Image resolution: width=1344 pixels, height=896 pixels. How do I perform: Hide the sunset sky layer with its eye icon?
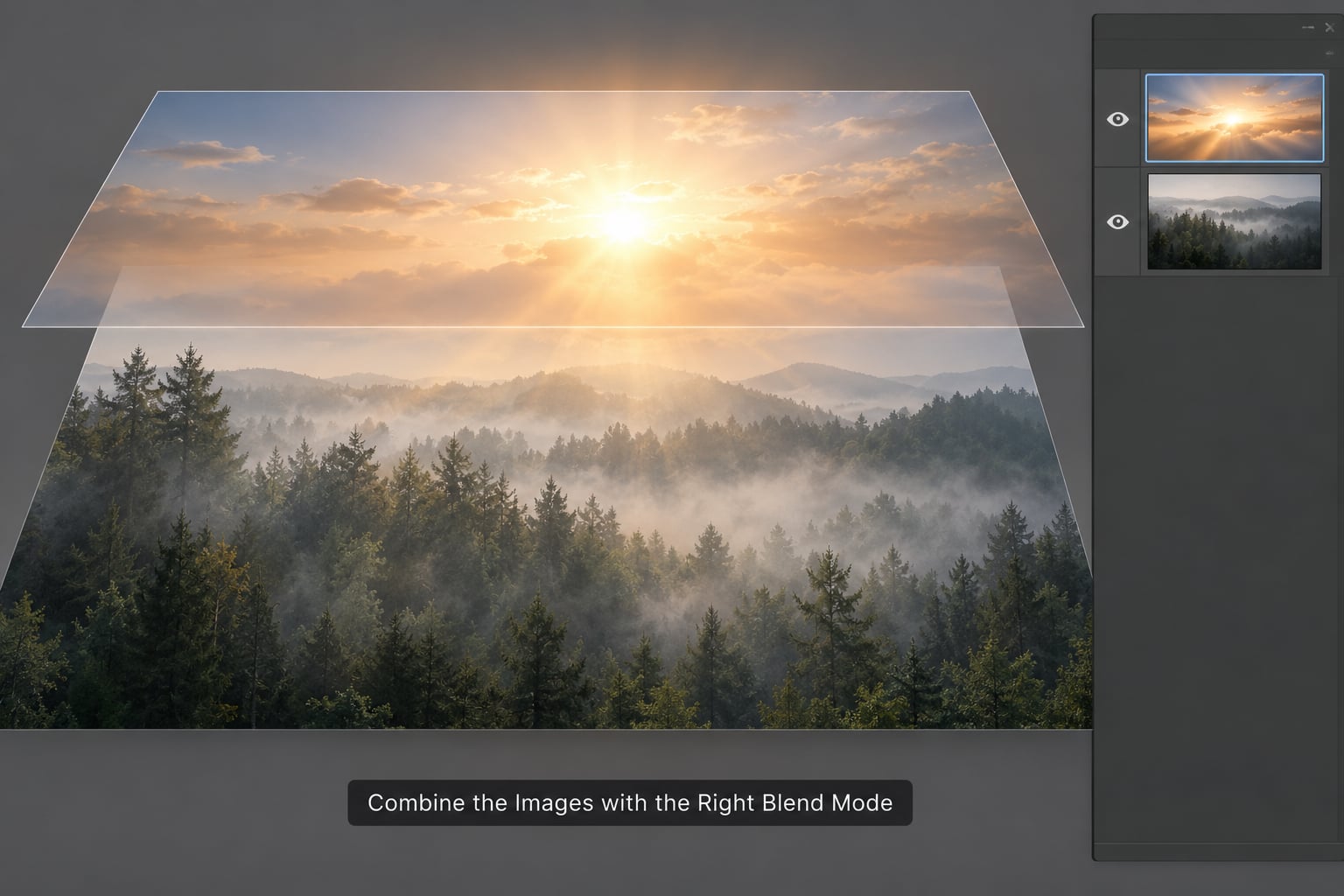click(x=1117, y=119)
